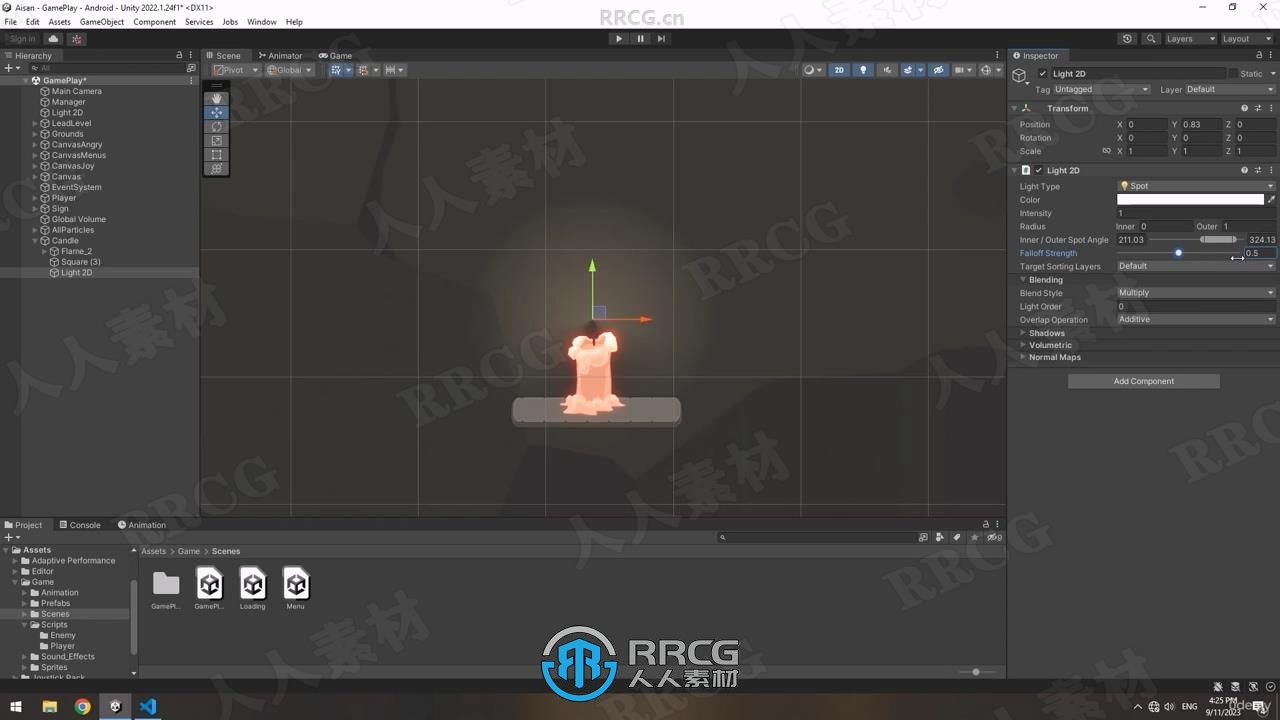Screen dimensions: 1280x720
Task: Click the Falloff Strength slider
Action: (x=1178, y=253)
